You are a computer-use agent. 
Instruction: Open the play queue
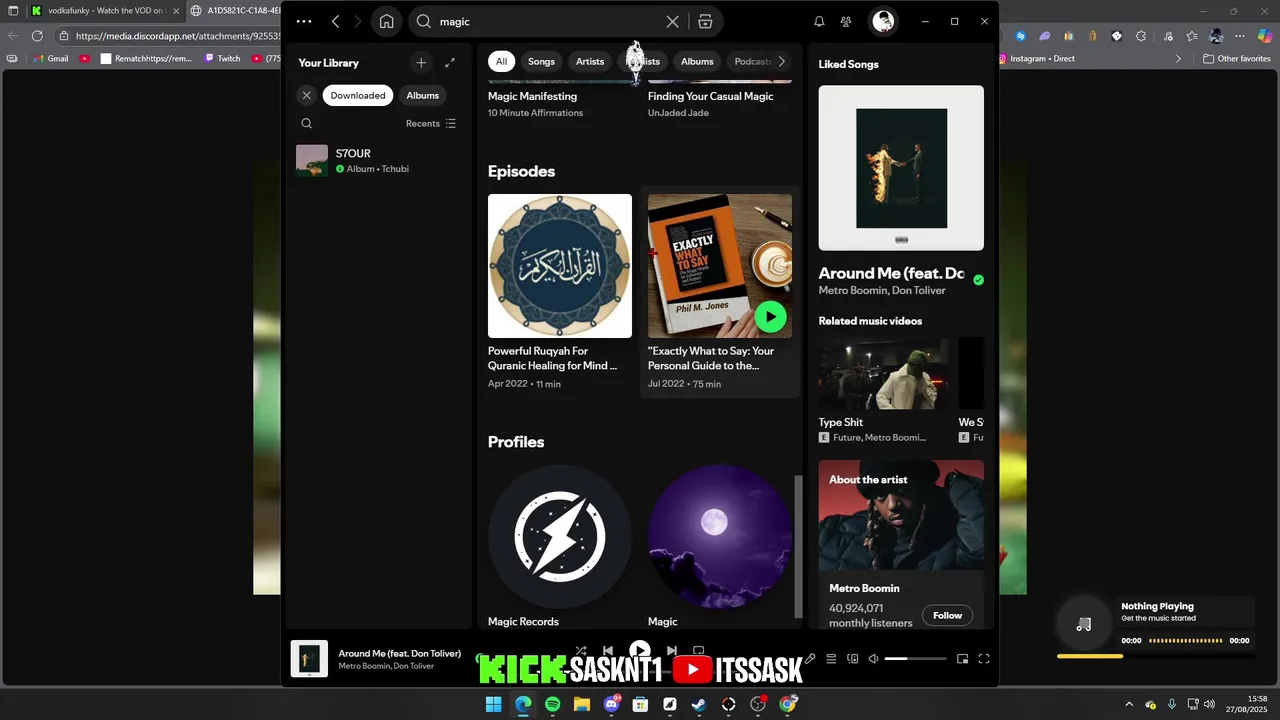click(831, 659)
